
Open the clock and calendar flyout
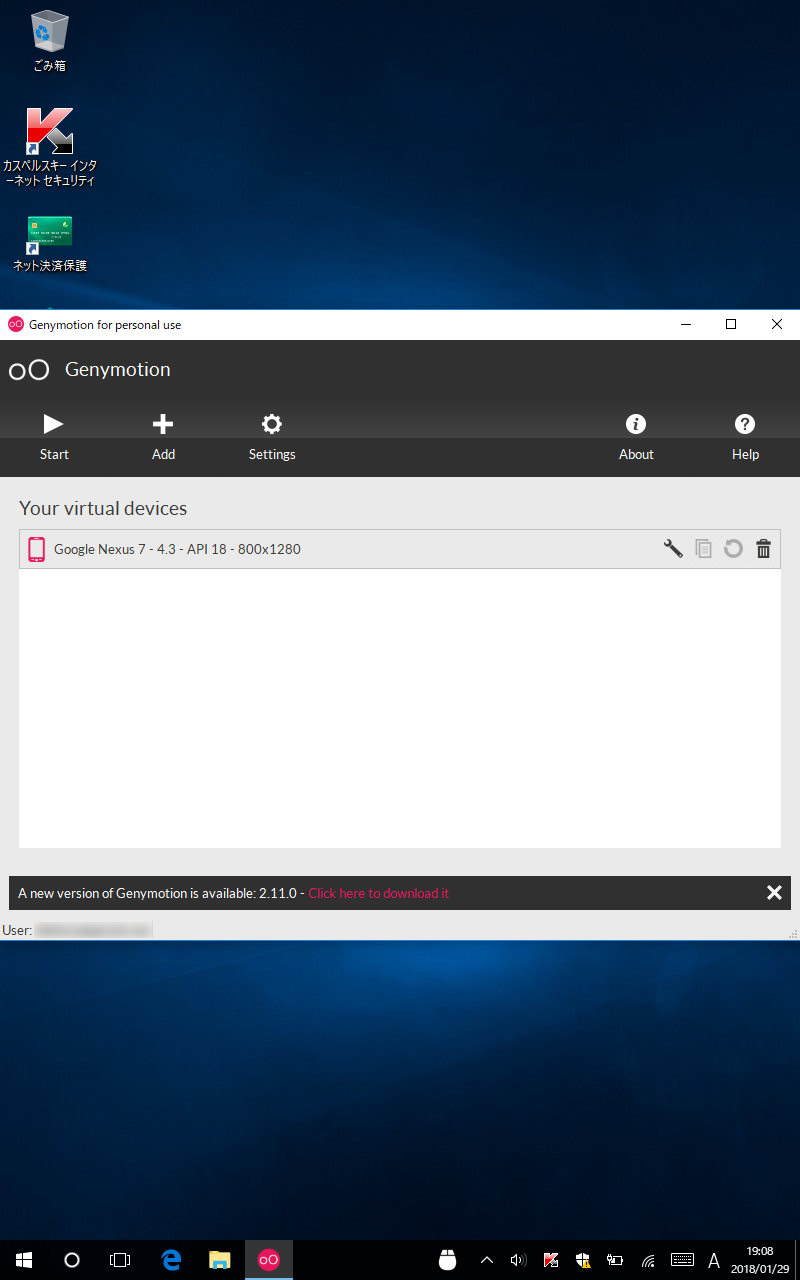point(760,1260)
